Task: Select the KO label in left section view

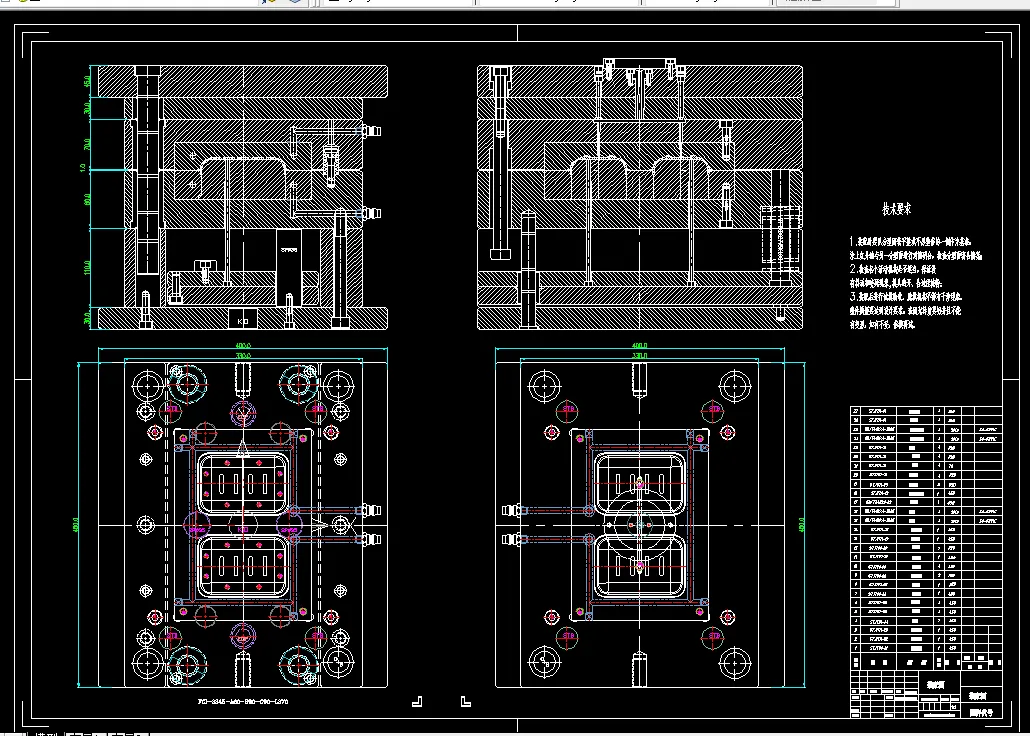Action: 242,321
